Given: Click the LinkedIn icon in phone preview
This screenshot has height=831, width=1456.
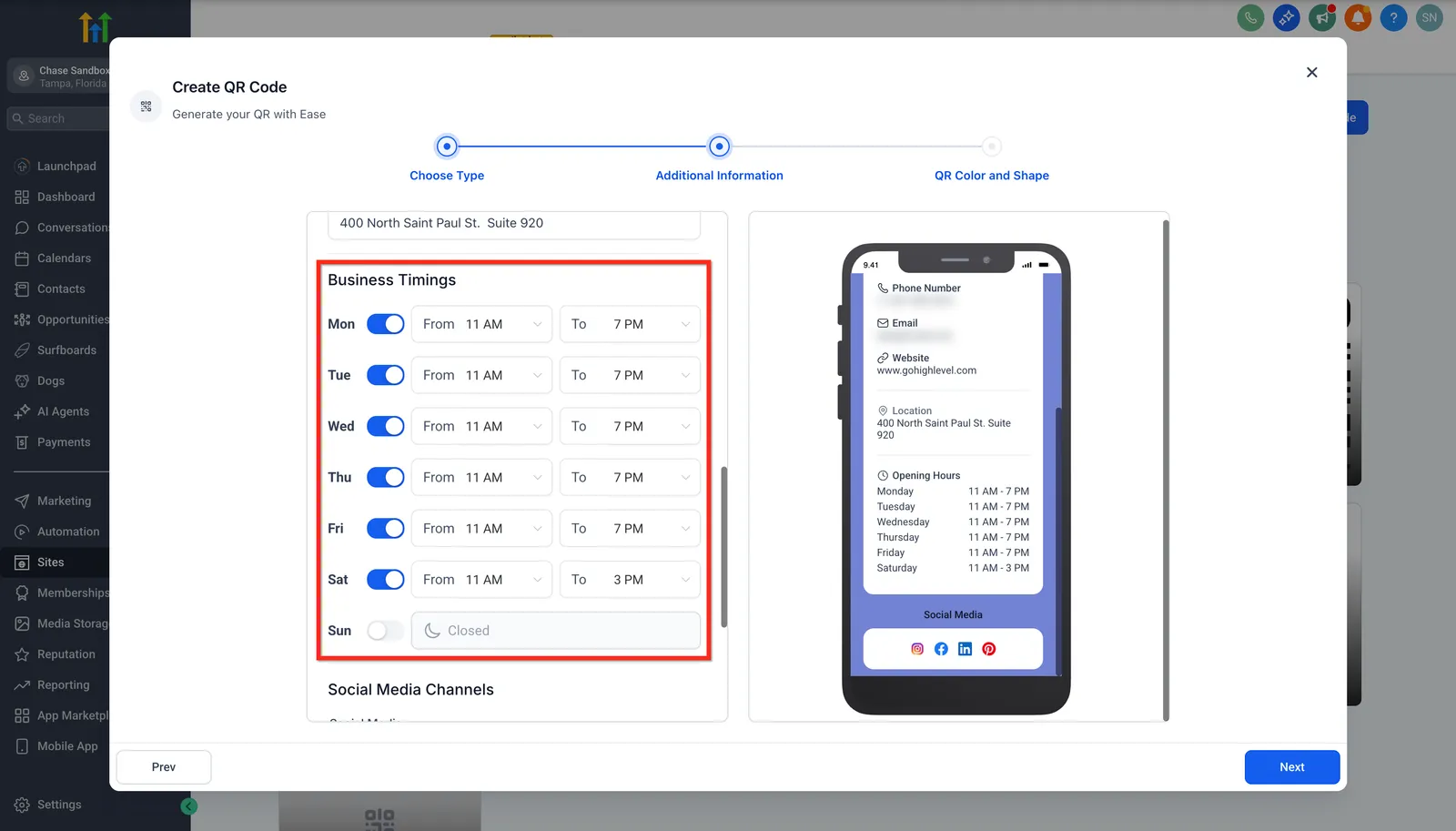Looking at the screenshot, I should 966,649.
